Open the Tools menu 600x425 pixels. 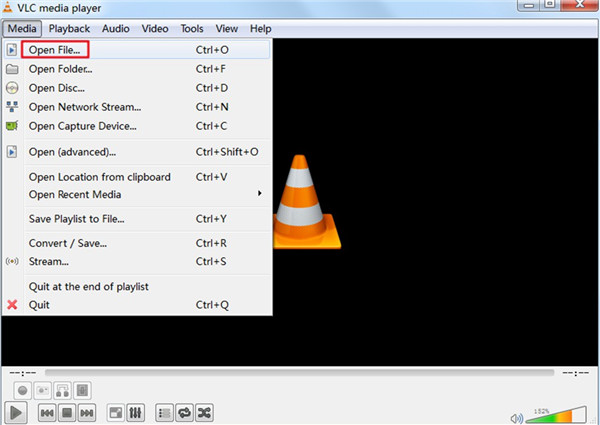point(192,29)
